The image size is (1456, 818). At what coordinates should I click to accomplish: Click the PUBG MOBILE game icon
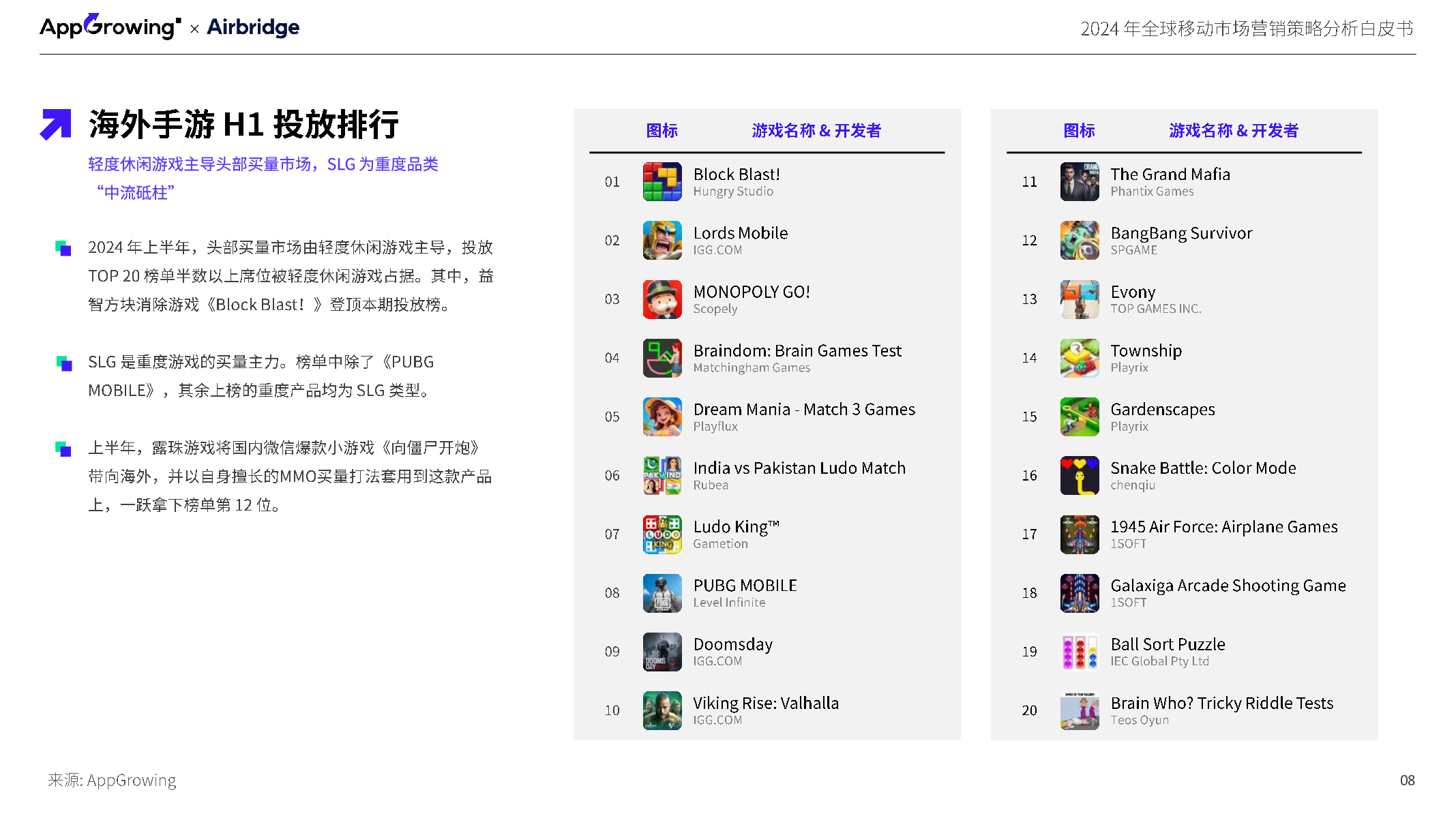pyautogui.click(x=662, y=593)
